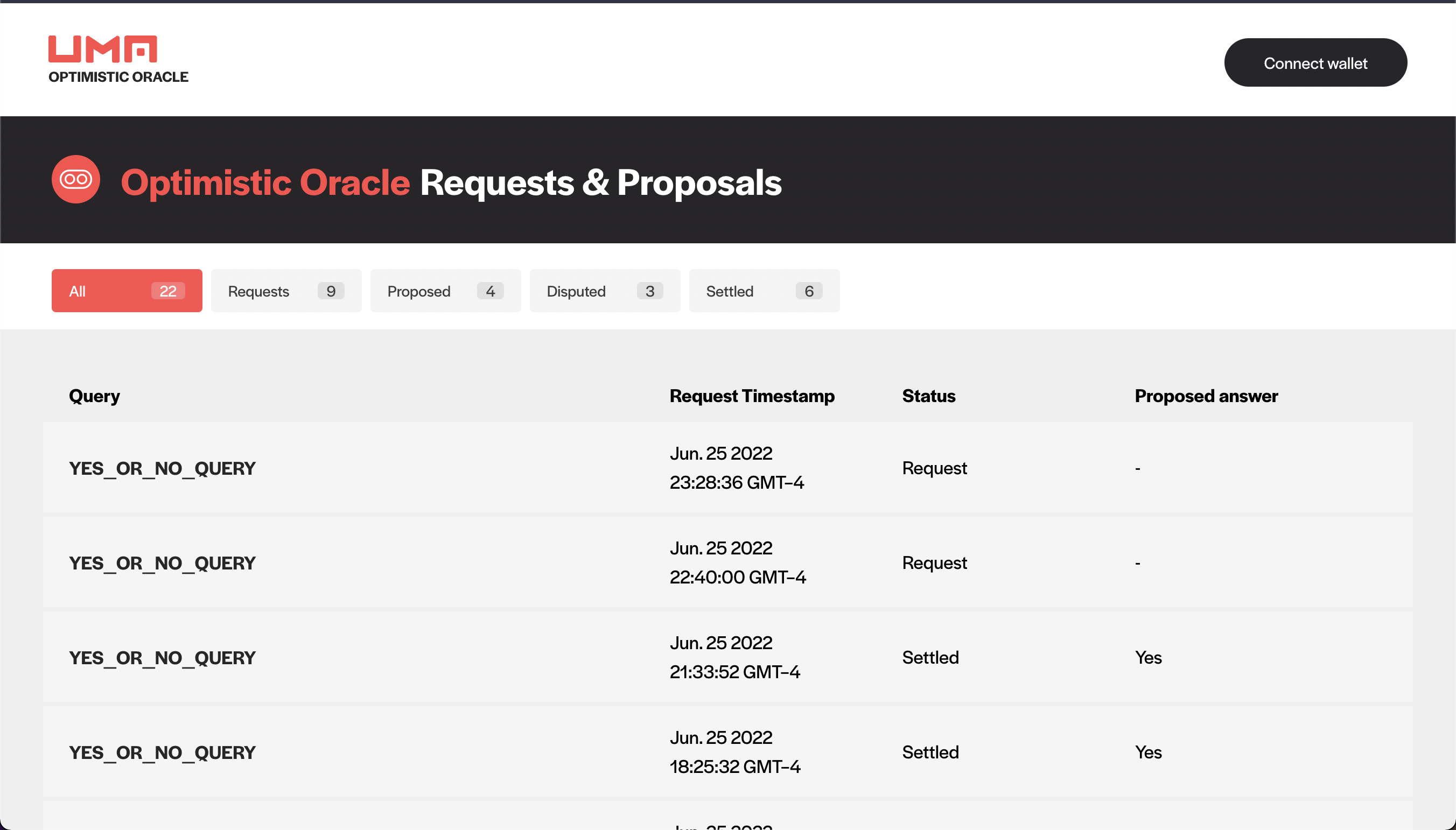Open the query row requested at 23:28:36
1456x830 pixels.
(x=728, y=467)
